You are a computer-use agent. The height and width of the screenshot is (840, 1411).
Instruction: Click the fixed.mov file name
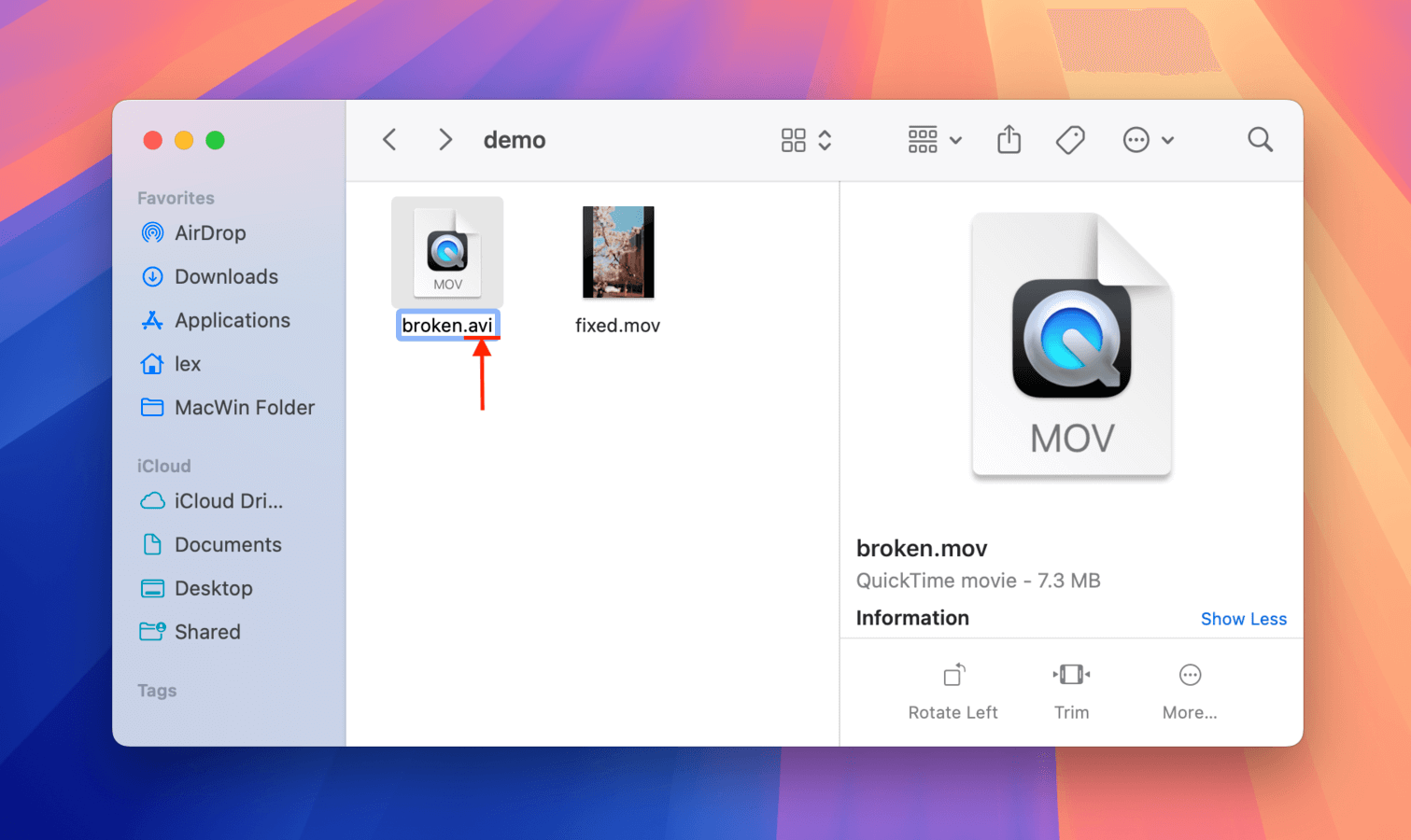click(x=617, y=326)
